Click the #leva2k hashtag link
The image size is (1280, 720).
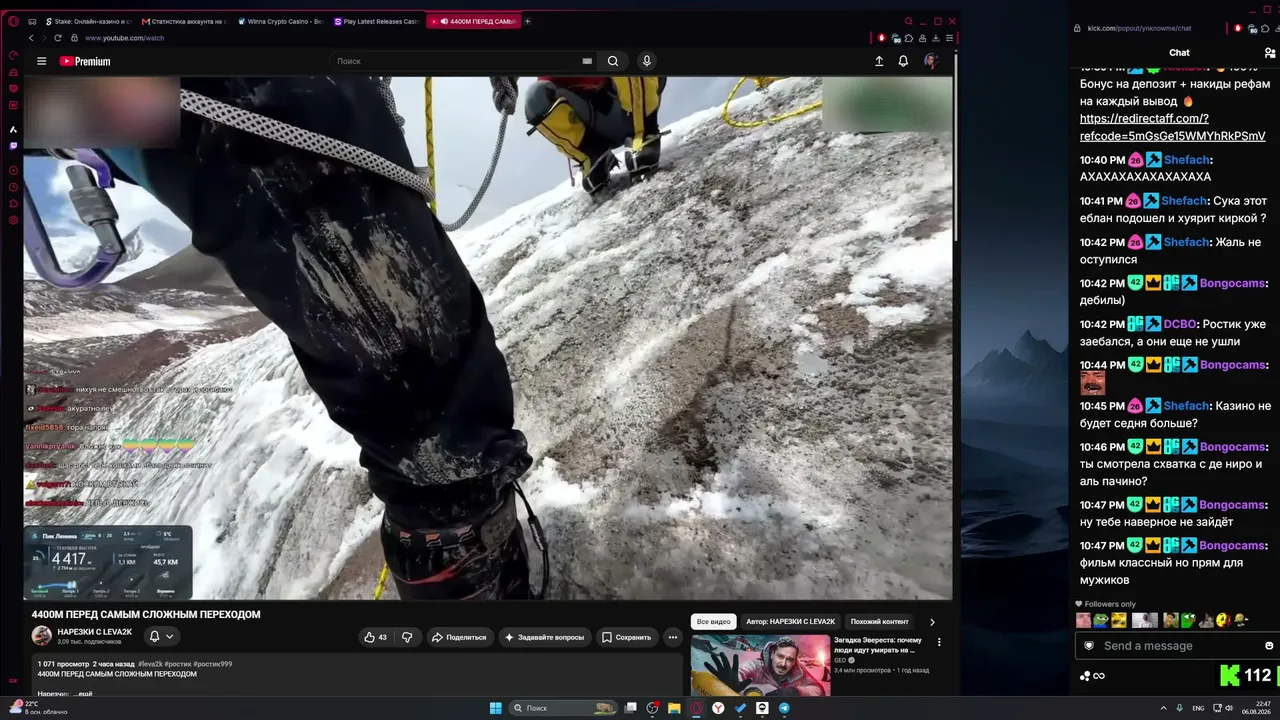[x=150, y=664]
